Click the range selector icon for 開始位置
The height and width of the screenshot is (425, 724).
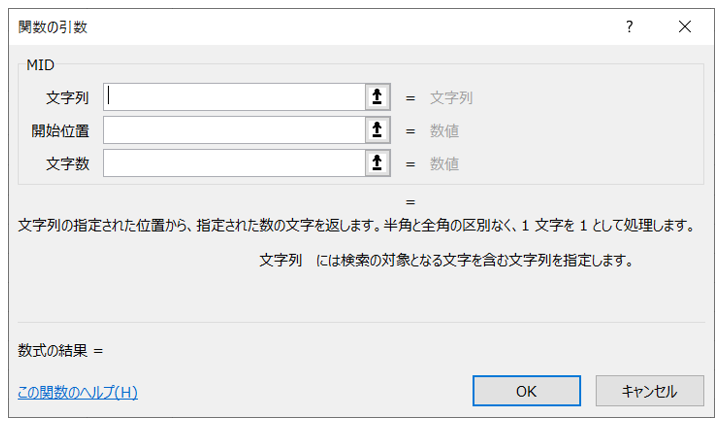[377, 130]
